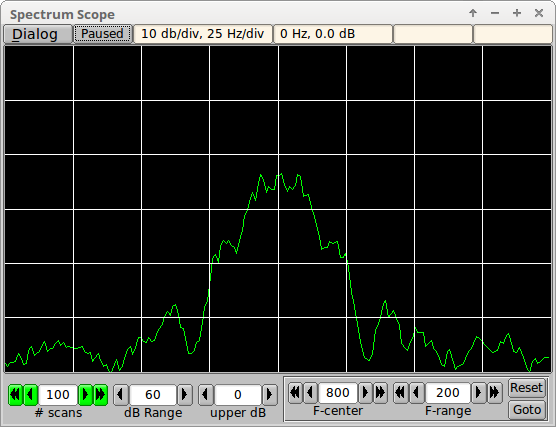Step F-center down with single left arrow
Image resolution: width=556 pixels, height=427 pixels.
[311, 393]
